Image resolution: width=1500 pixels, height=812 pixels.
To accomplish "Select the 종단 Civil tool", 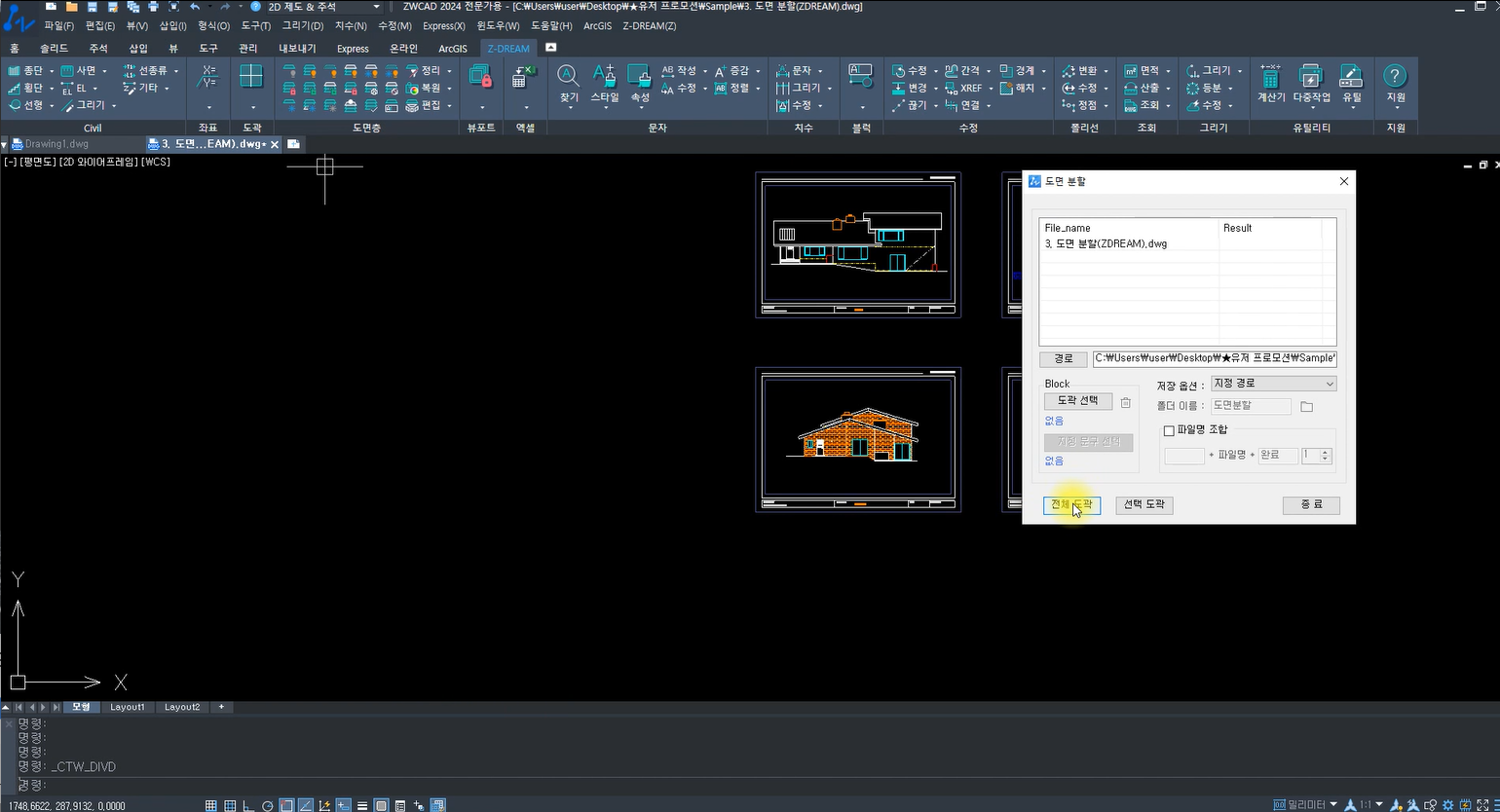I will (26, 71).
